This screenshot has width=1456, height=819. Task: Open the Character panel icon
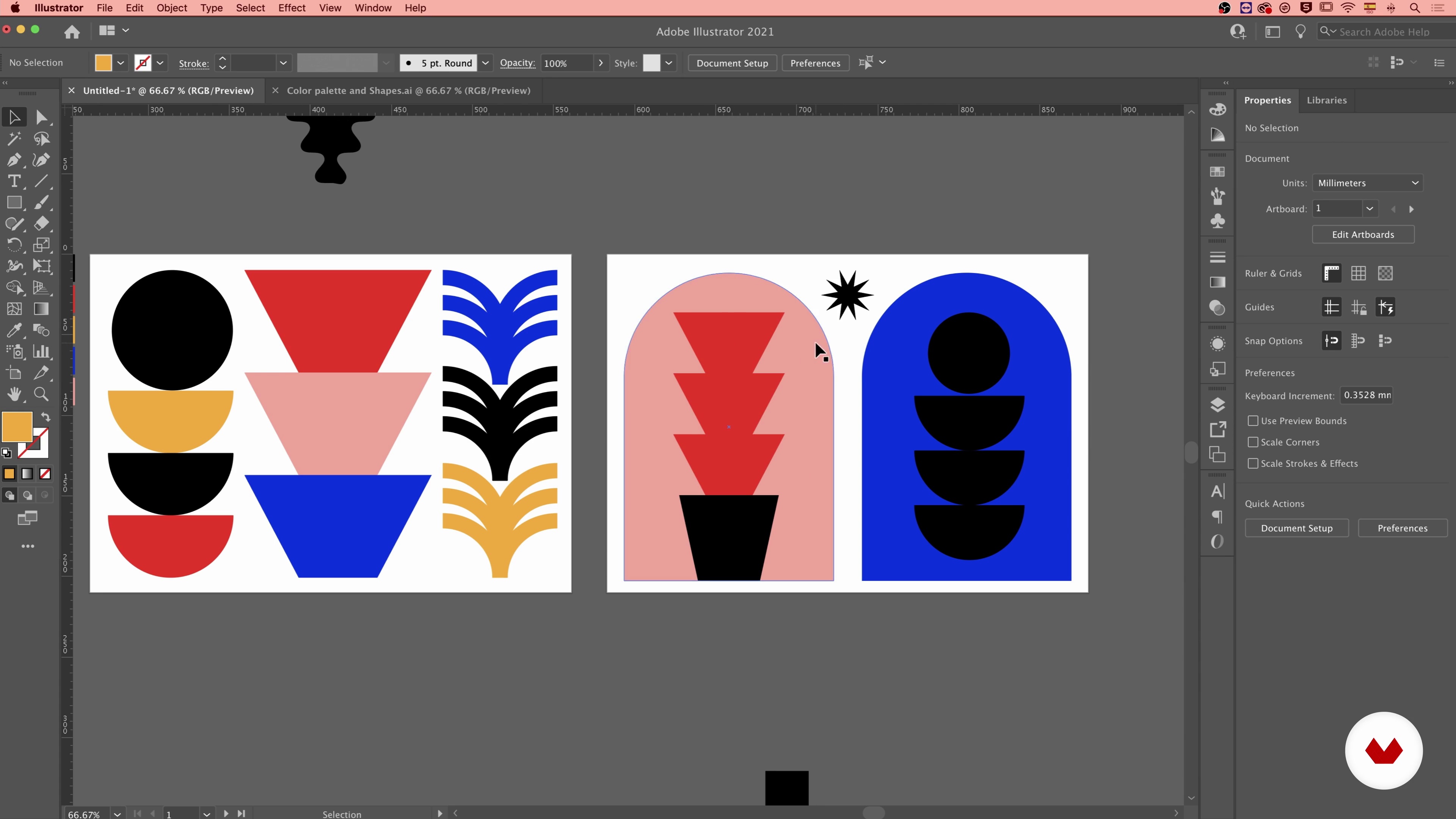tap(1218, 491)
